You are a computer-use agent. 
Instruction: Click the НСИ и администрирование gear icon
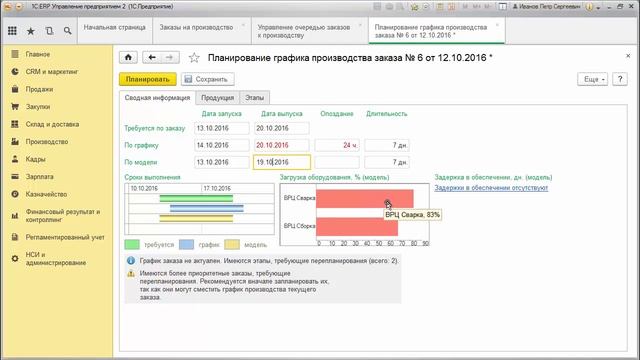point(15,258)
